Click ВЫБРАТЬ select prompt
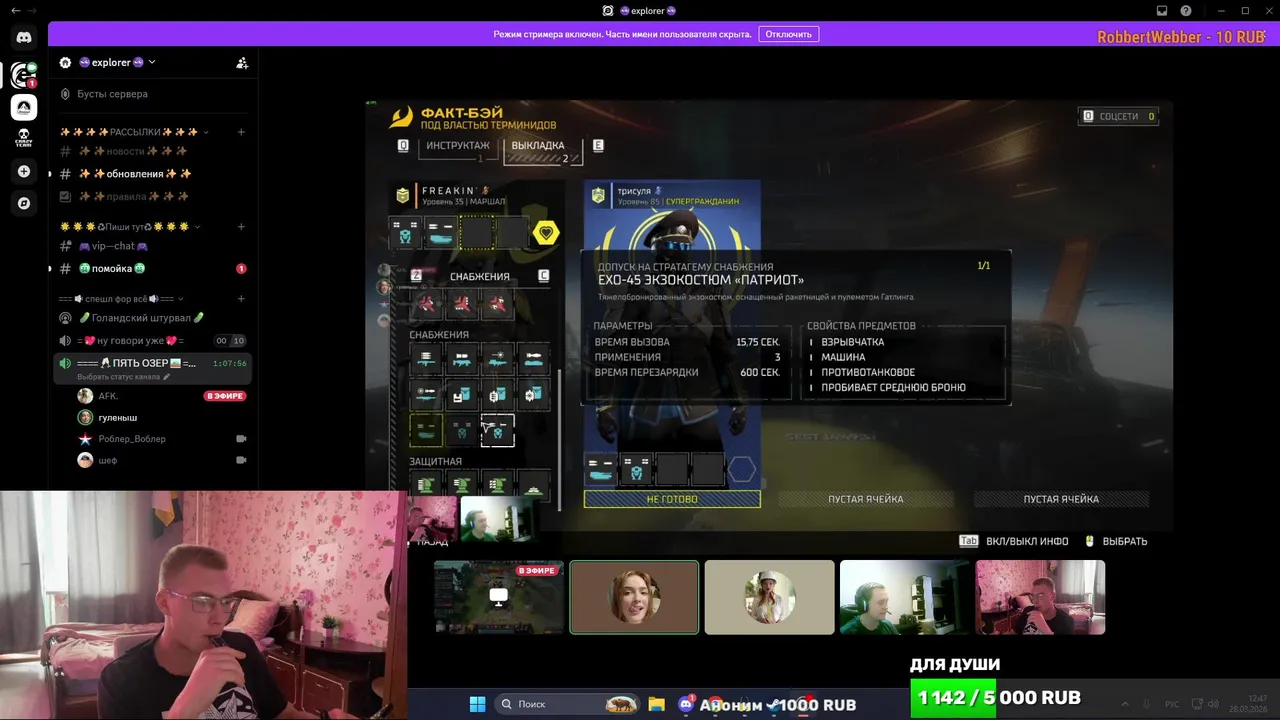The width and height of the screenshot is (1280, 720). point(1116,541)
